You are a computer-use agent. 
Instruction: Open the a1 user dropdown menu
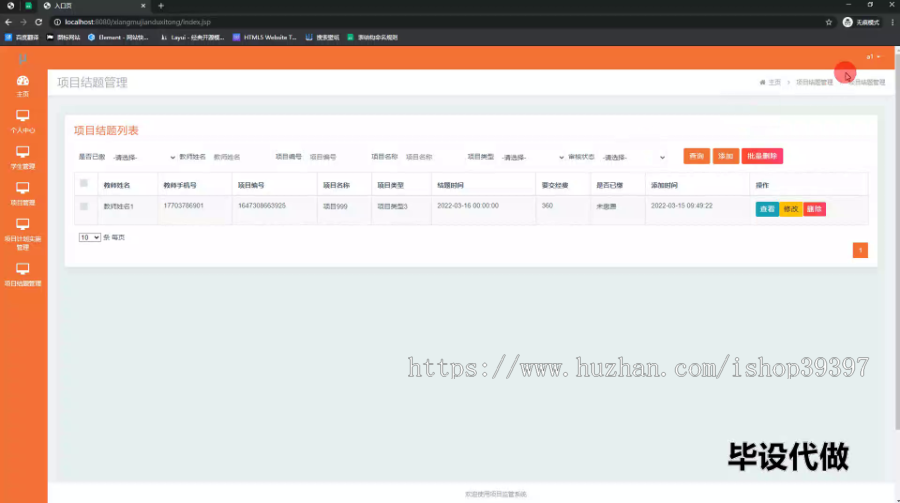point(873,57)
